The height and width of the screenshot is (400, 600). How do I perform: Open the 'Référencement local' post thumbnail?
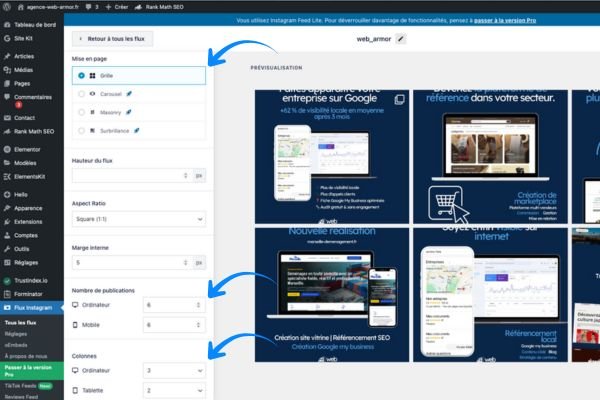491,295
